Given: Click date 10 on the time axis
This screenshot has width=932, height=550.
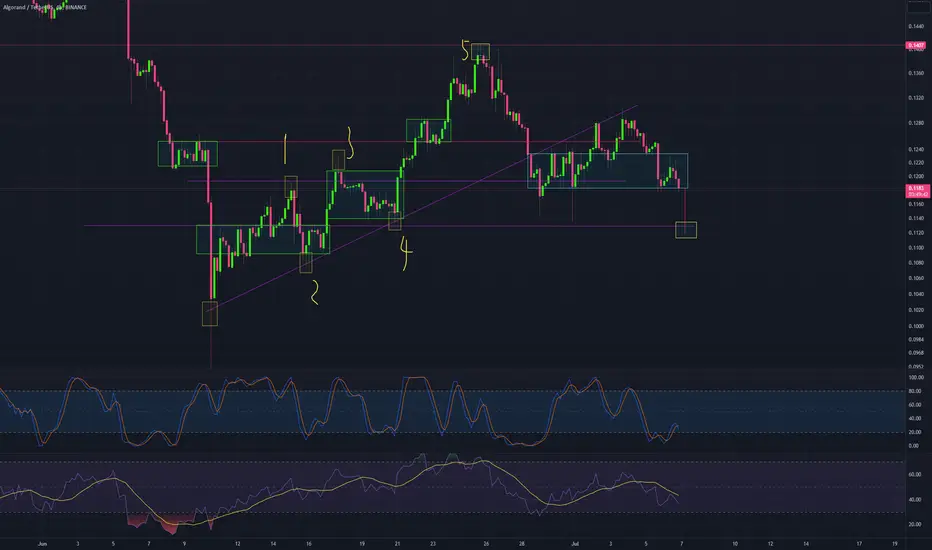Looking at the screenshot, I should (x=735, y=543).
